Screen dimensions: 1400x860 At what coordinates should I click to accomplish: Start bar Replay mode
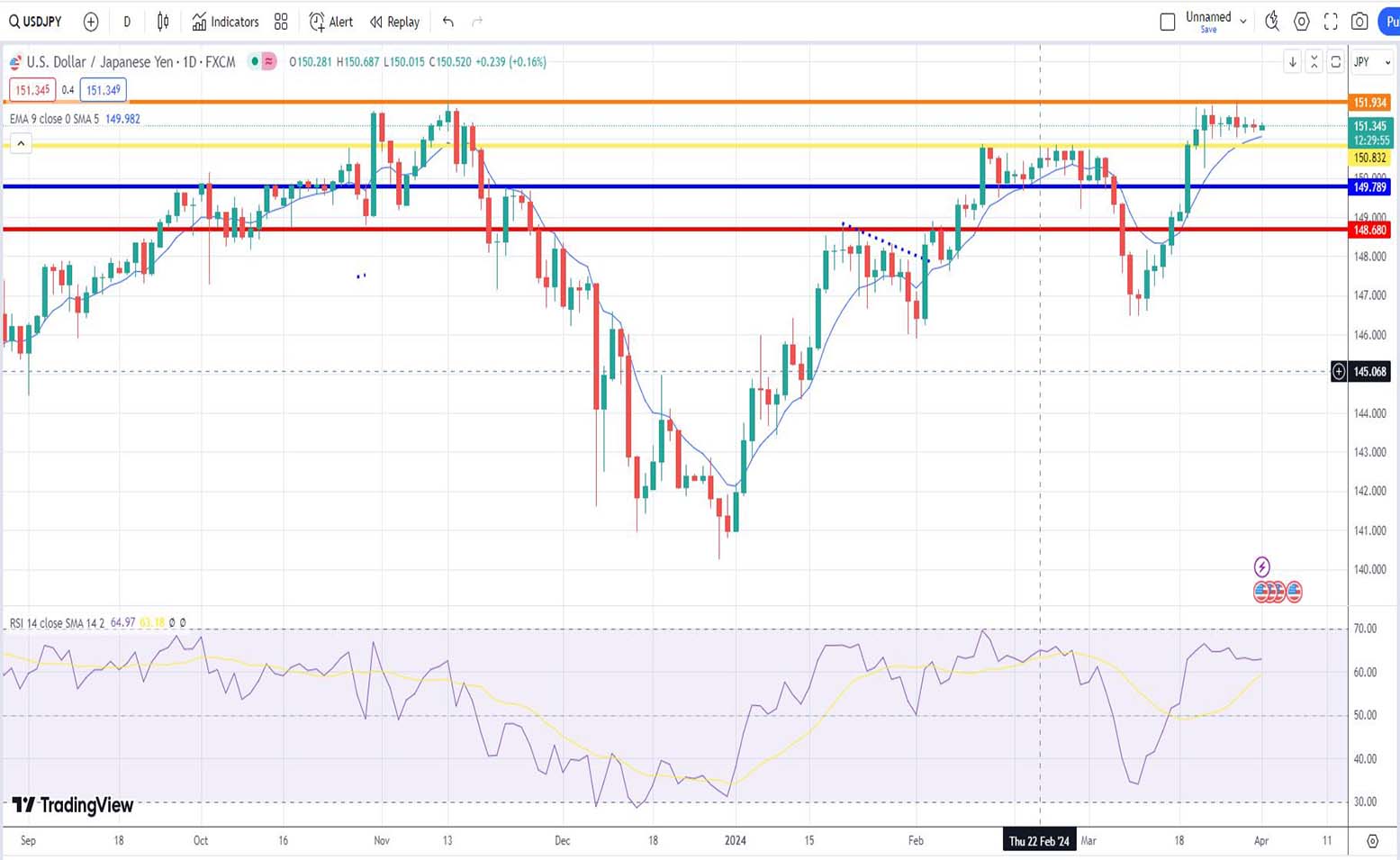coord(394,22)
